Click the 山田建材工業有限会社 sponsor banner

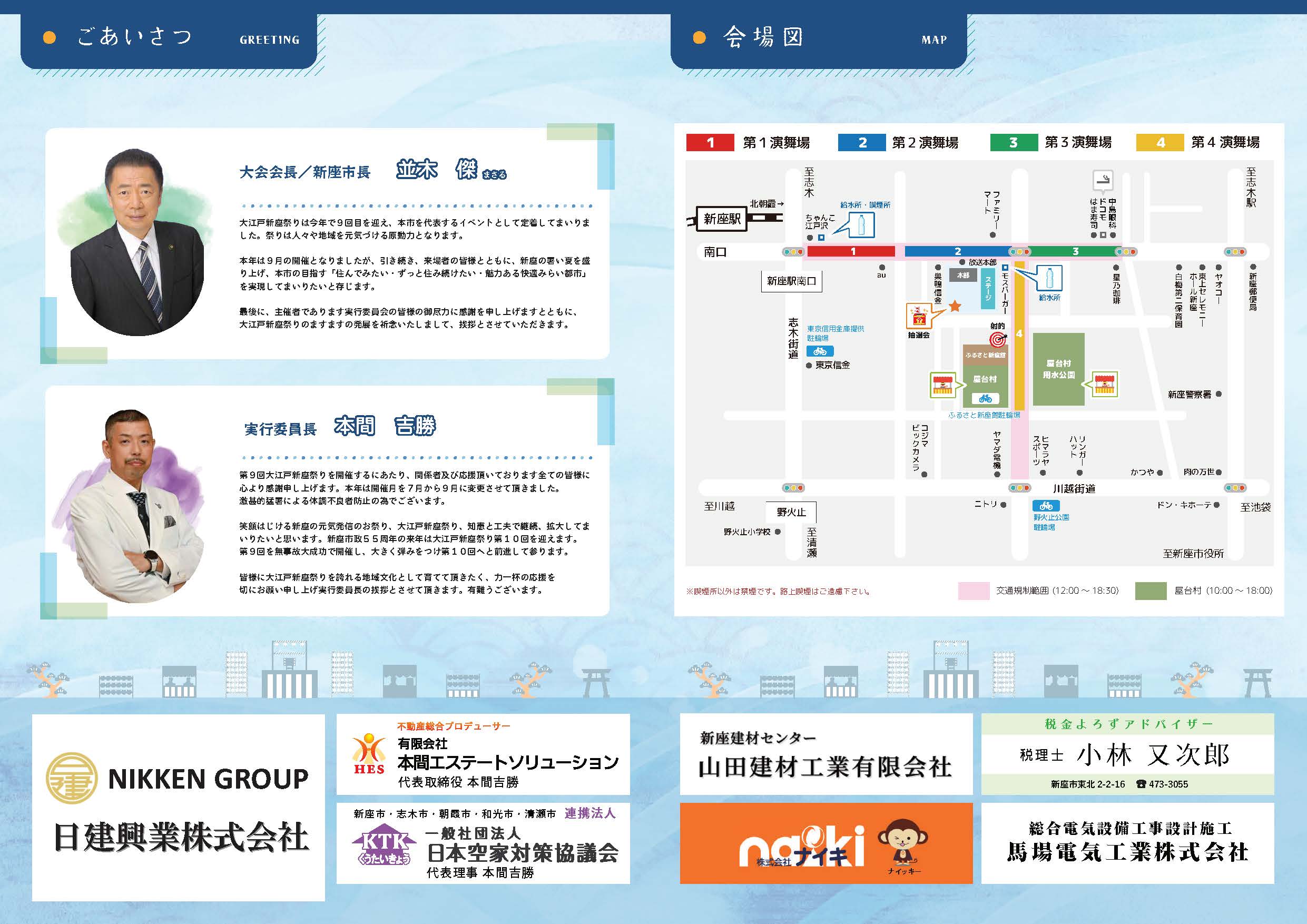click(x=826, y=754)
